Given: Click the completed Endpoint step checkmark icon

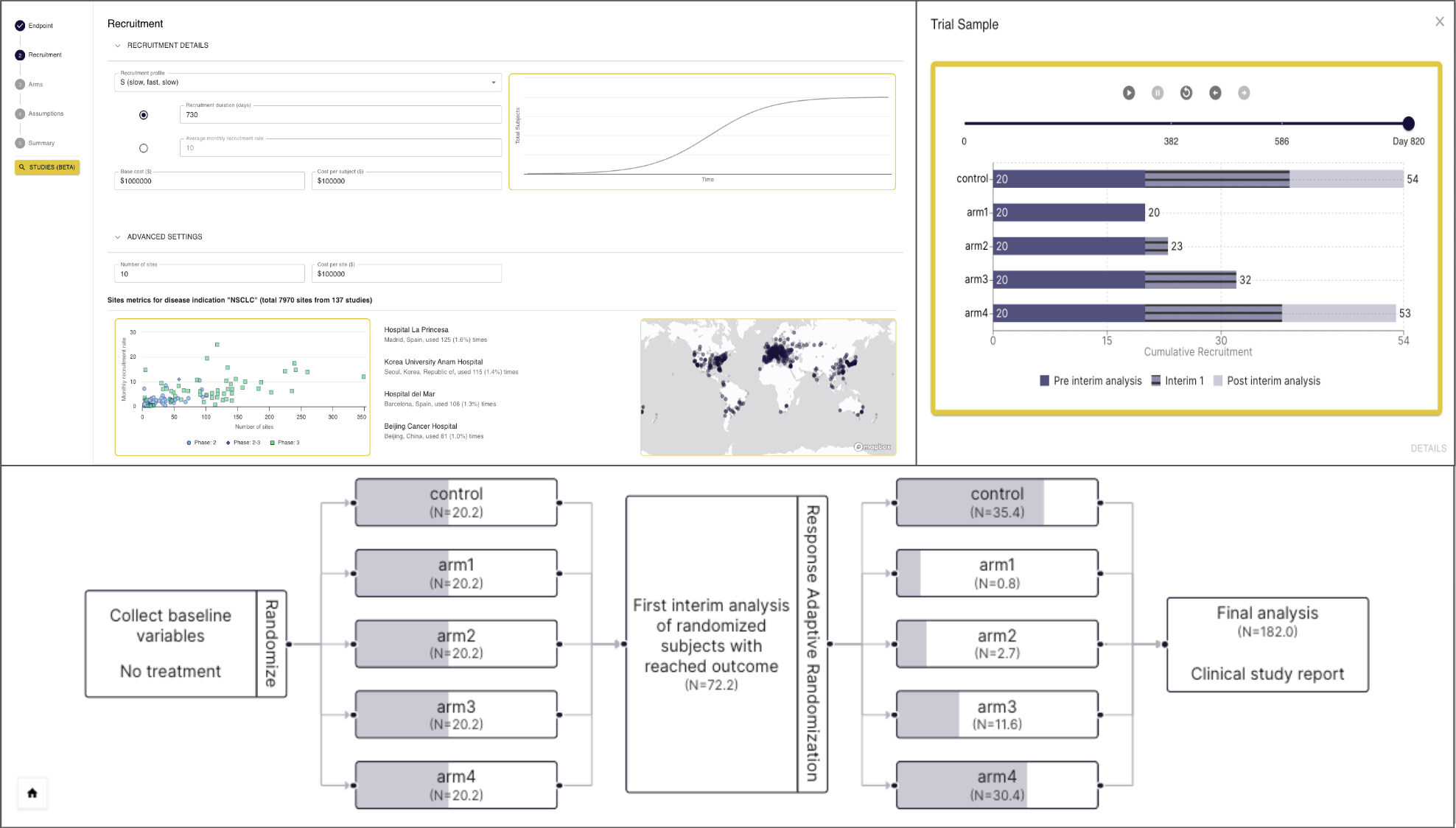Looking at the screenshot, I should [20, 26].
